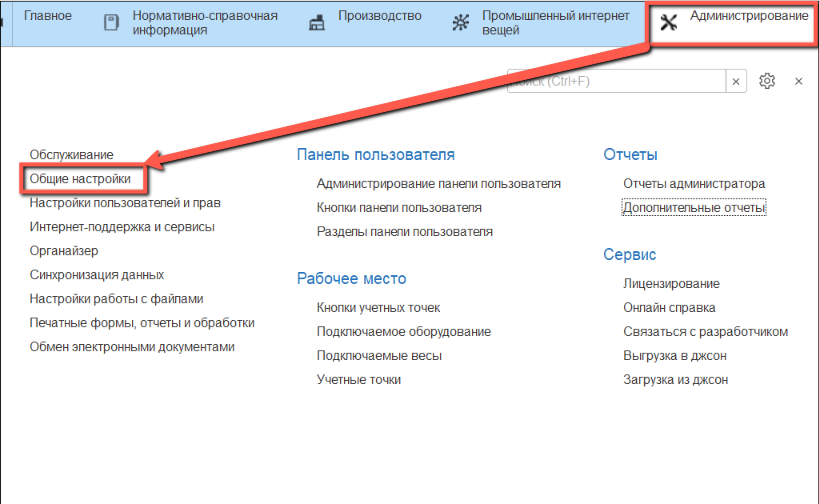Close the functions menu panel
This screenshot has width=819, height=504.
click(799, 81)
